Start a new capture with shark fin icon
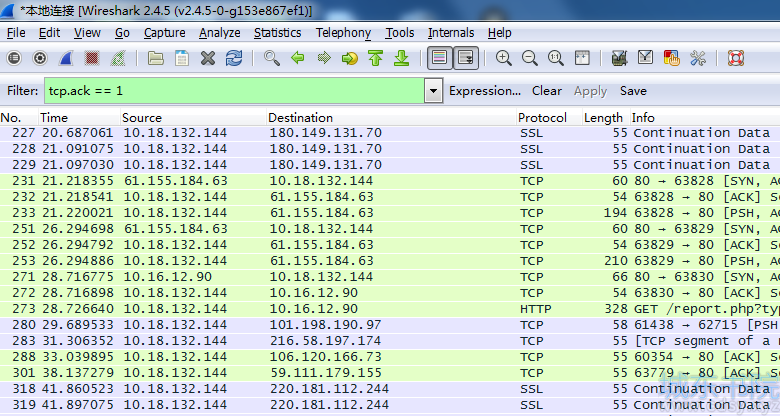 66,58
